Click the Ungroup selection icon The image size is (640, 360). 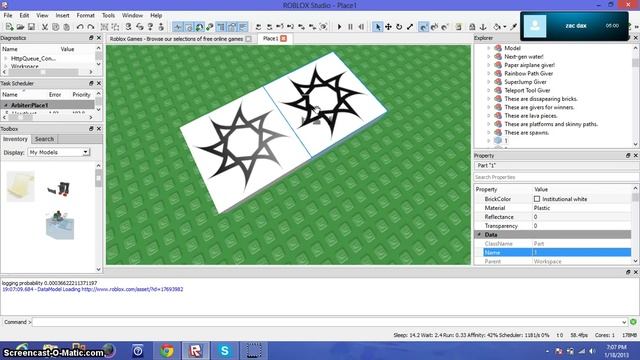click(116, 27)
